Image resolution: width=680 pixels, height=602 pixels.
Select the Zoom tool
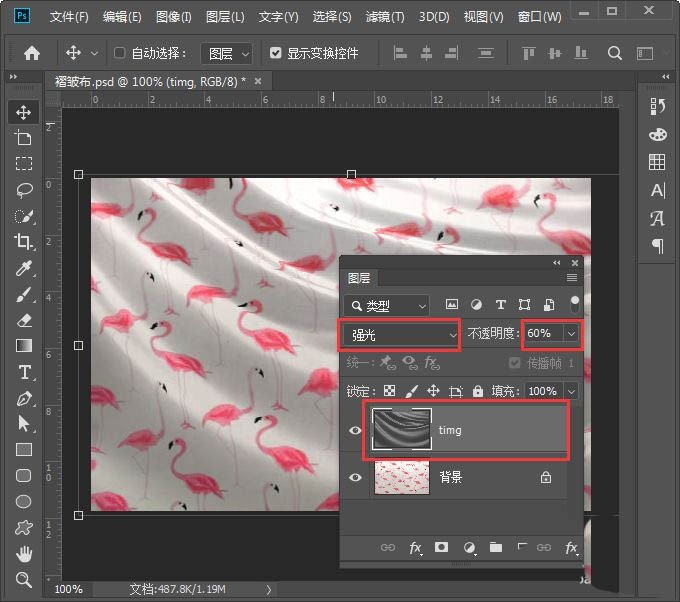pos(23,579)
